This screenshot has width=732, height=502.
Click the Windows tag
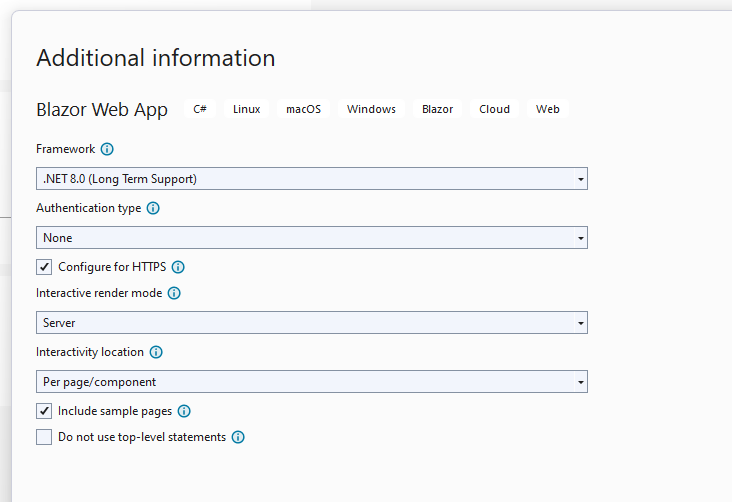tap(371, 109)
